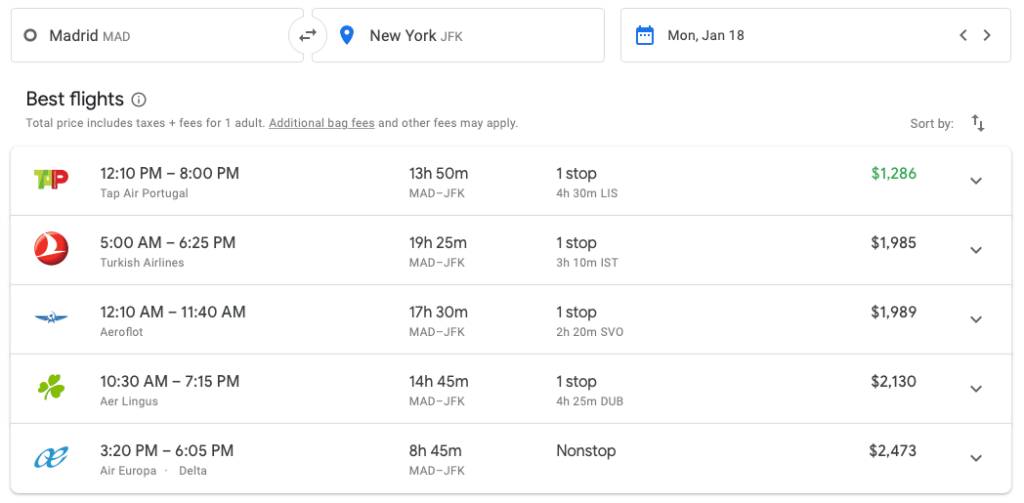This screenshot has height=503, width=1024.
Task: Expand the Aeroflot flight details
Action: click(976, 319)
